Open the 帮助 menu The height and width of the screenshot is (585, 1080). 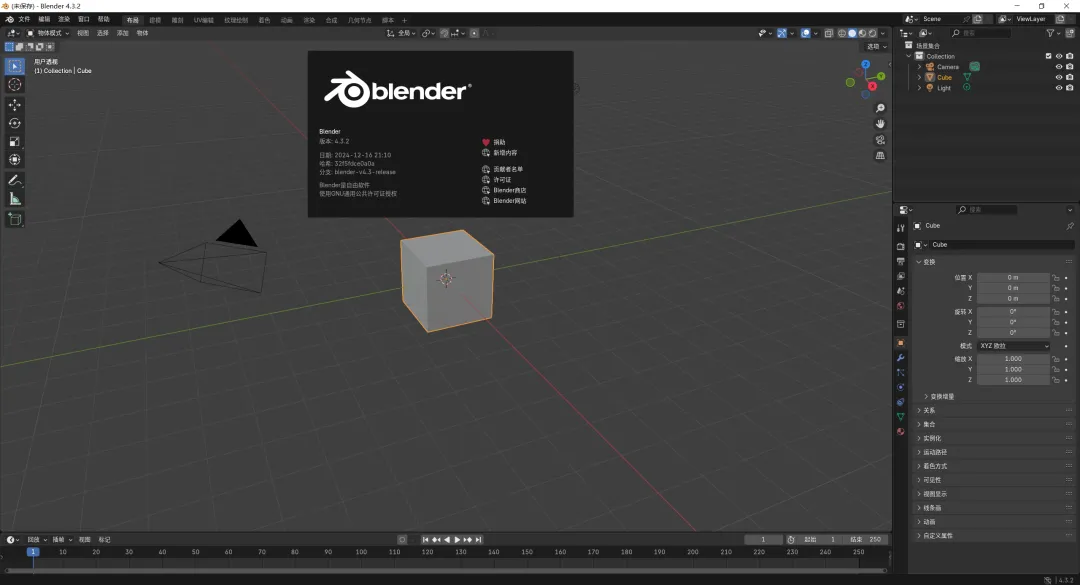tap(103, 19)
